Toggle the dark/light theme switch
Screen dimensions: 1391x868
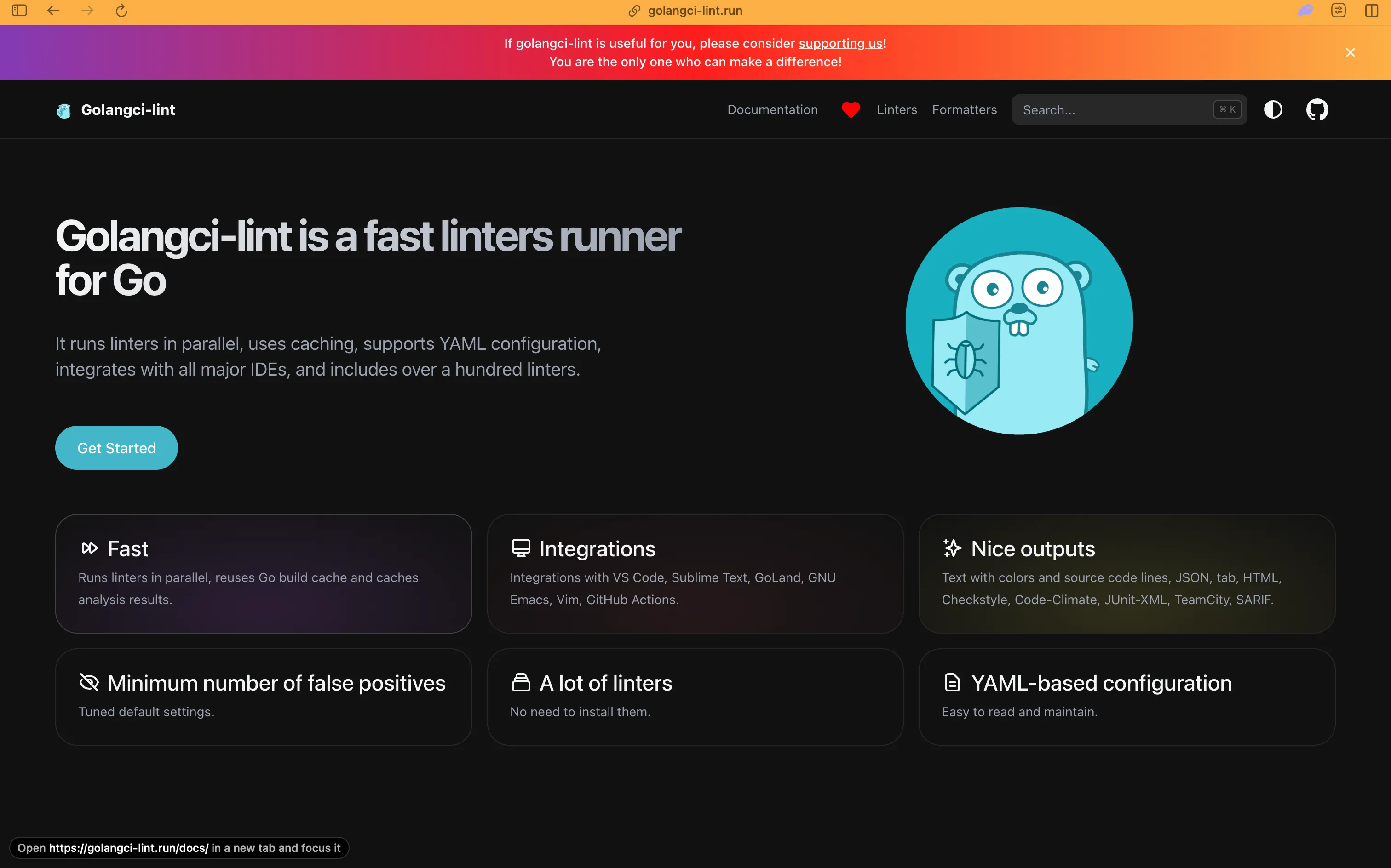[1273, 109]
